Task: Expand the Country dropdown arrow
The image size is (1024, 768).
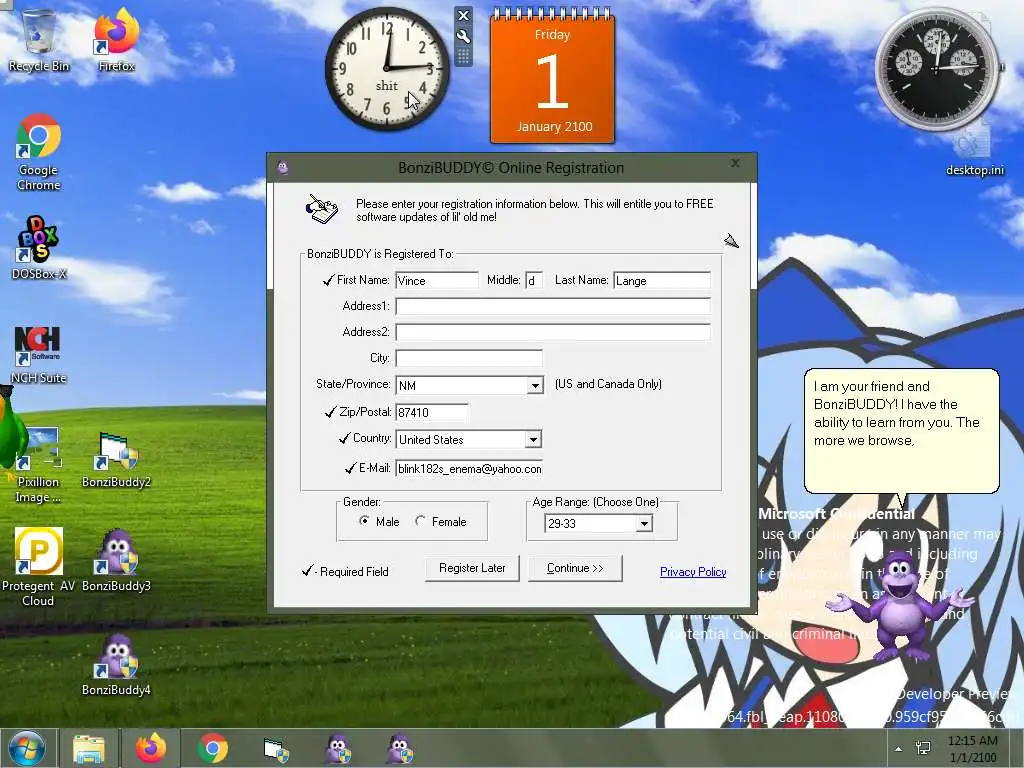Action: (x=534, y=440)
